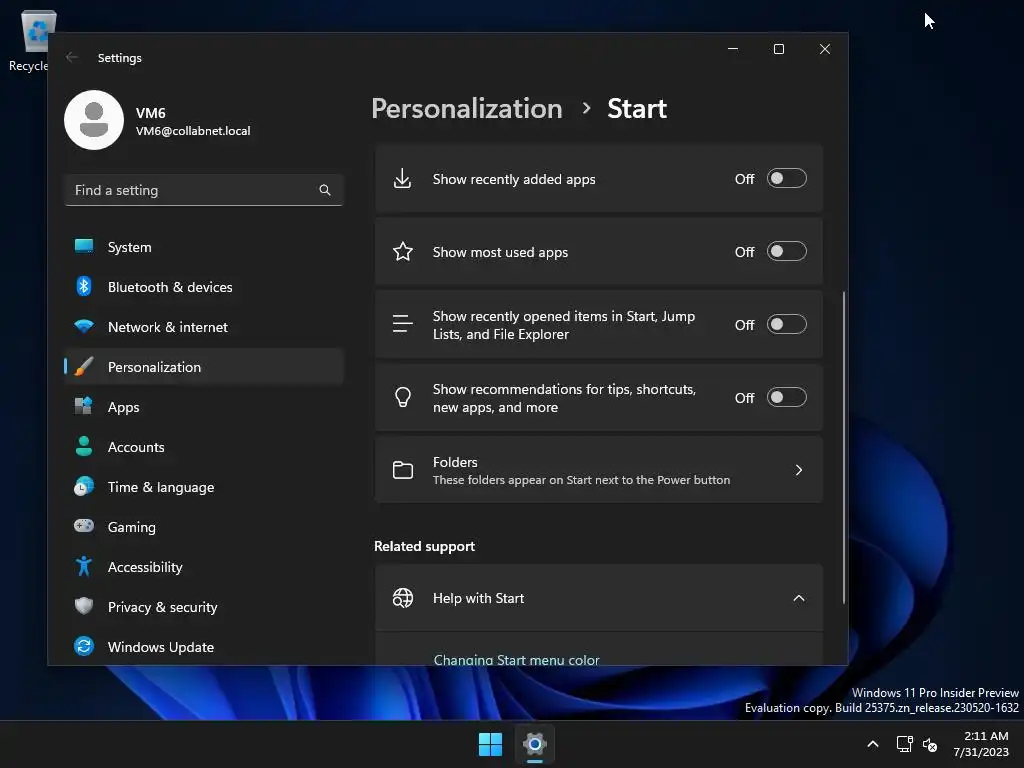Viewport: 1024px width, 768px height.
Task: Enable Show recently added apps toggle
Action: coord(786,178)
